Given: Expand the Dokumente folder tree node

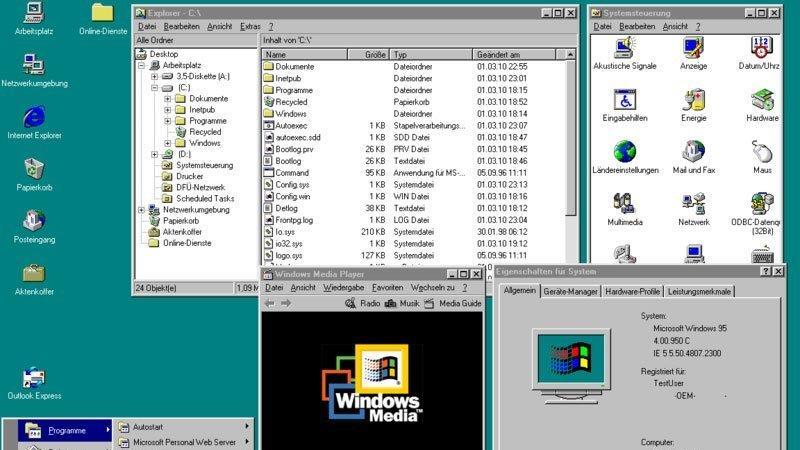Looking at the screenshot, I should click(x=168, y=99).
